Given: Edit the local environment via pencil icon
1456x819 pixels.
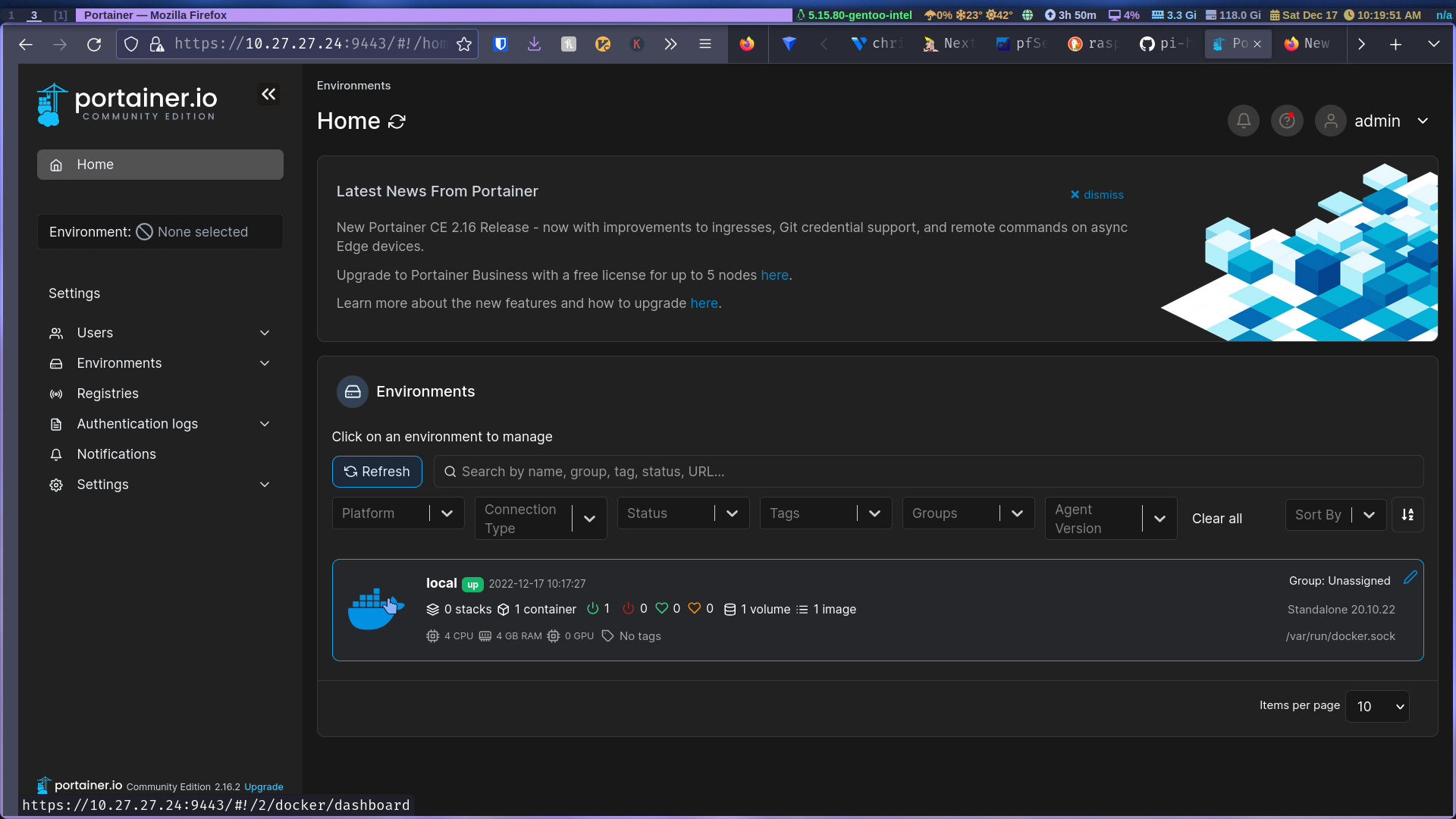Looking at the screenshot, I should [x=1410, y=578].
